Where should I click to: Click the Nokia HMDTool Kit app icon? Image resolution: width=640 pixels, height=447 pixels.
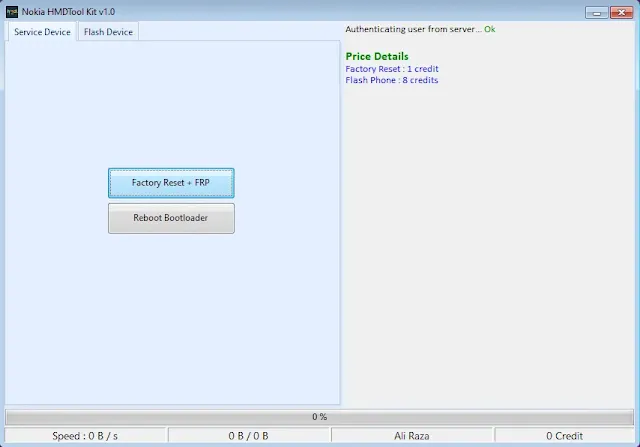coord(12,12)
